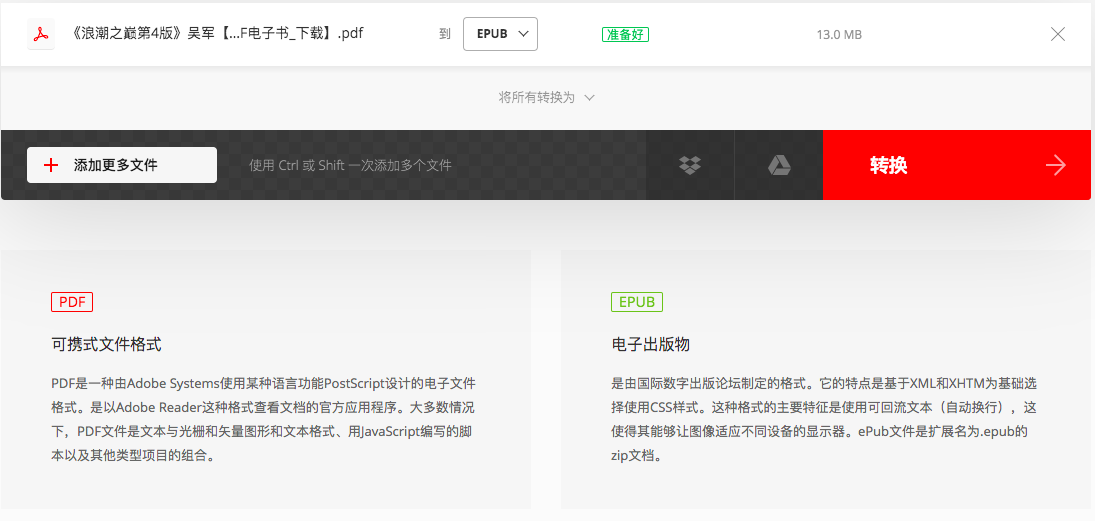This screenshot has width=1095, height=521.
Task: Click the 准备好 status label
Action: tap(625, 34)
